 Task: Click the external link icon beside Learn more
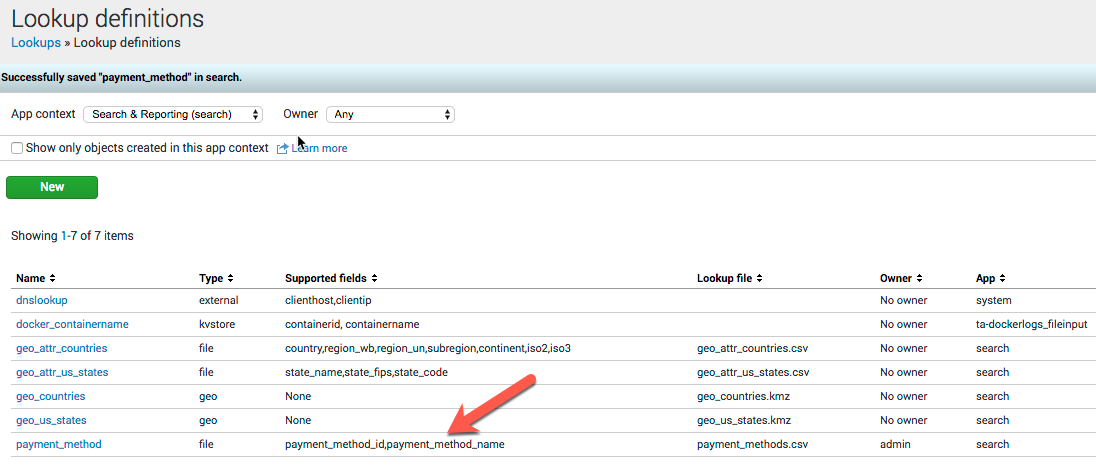pyautogui.click(x=283, y=148)
